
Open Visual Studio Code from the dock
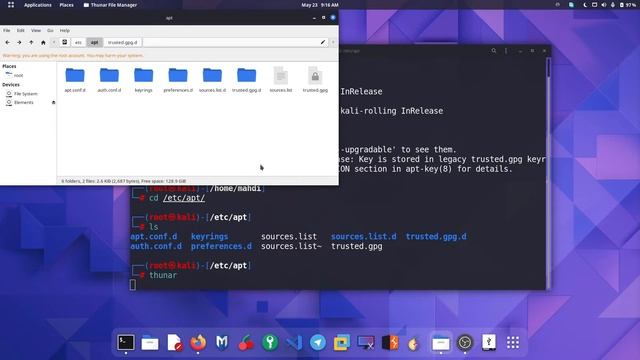(294, 342)
